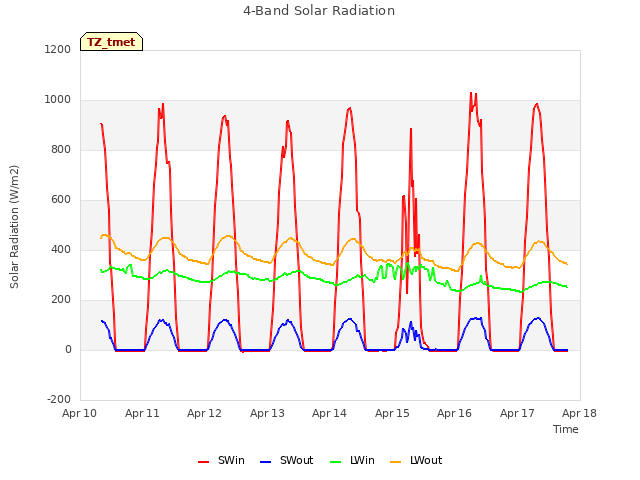This screenshot has width=640, height=480.
Task: Select the LWout legend label
Action: [426, 460]
